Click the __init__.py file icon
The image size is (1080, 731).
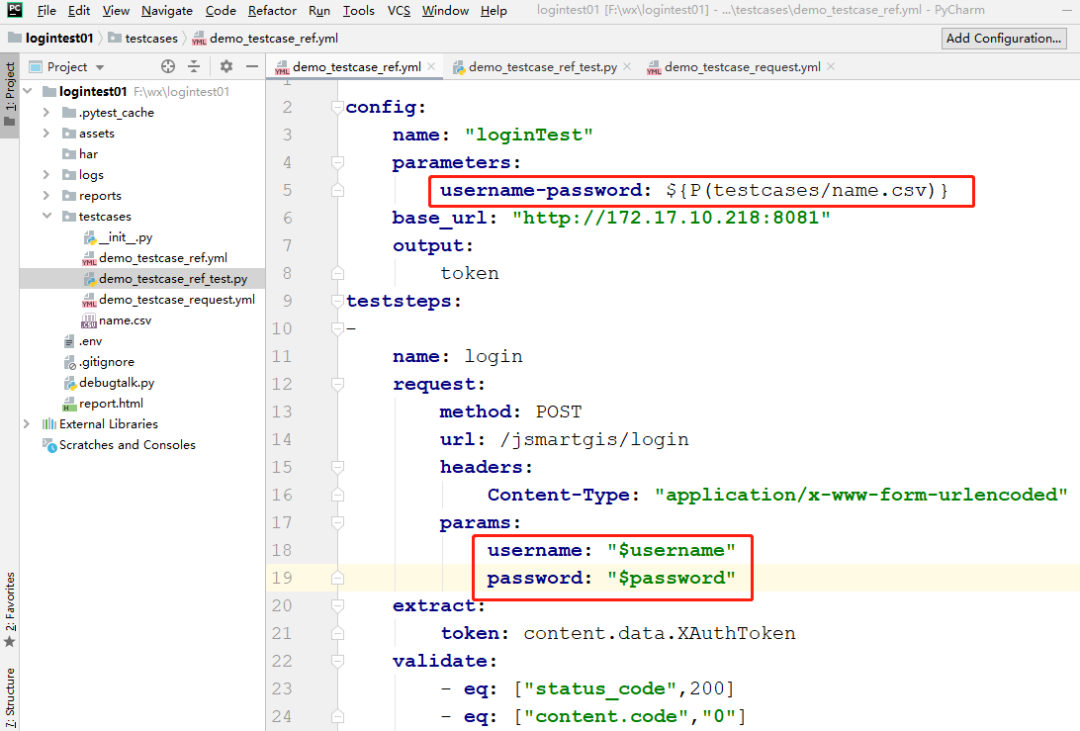(90, 238)
